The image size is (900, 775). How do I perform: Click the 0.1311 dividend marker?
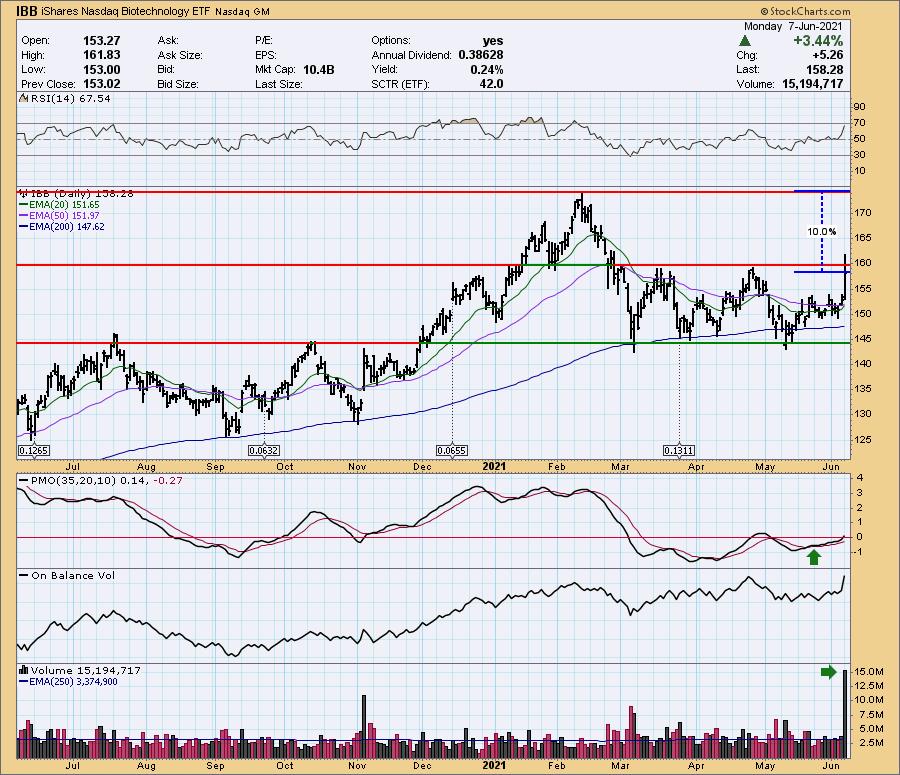[678, 451]
